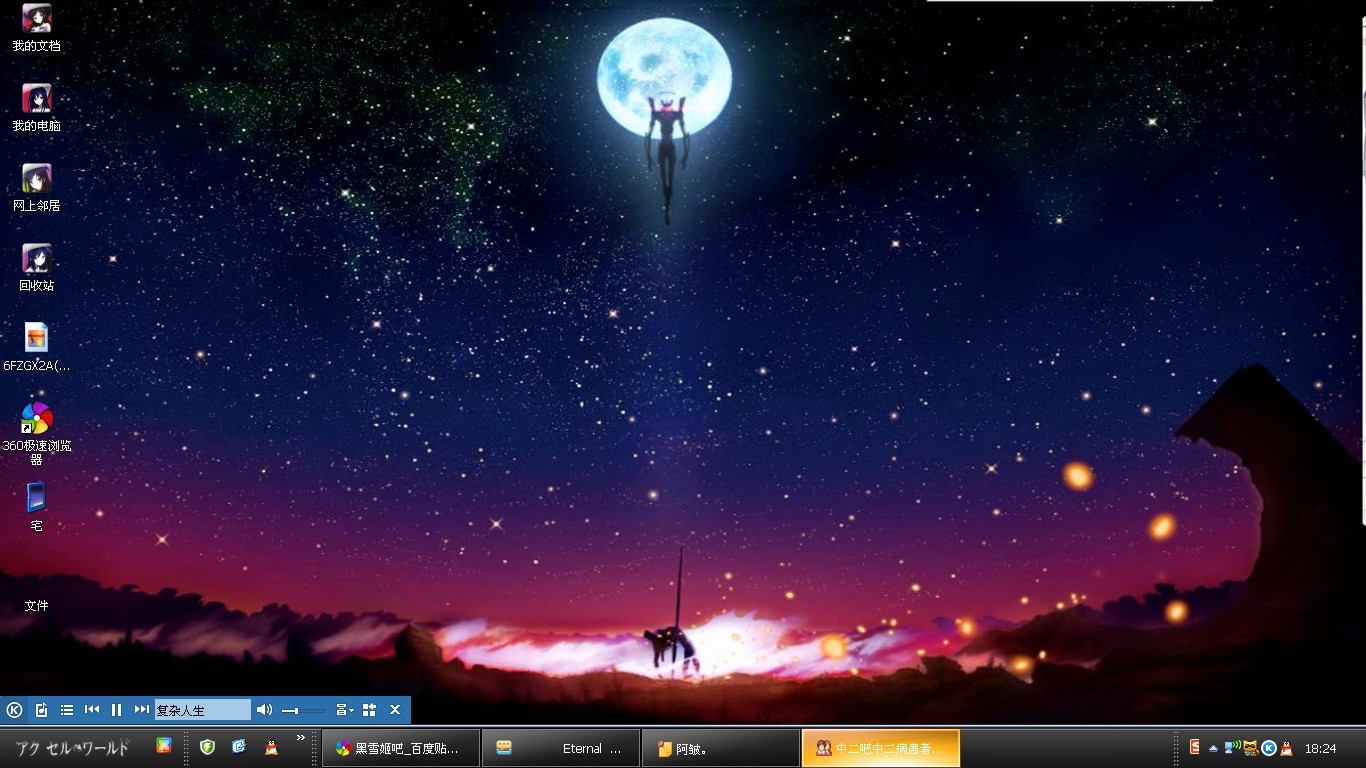Screen dimensions: 1366x768
Task: Click the 复杂人生 song title field
Action: [202, 710]
